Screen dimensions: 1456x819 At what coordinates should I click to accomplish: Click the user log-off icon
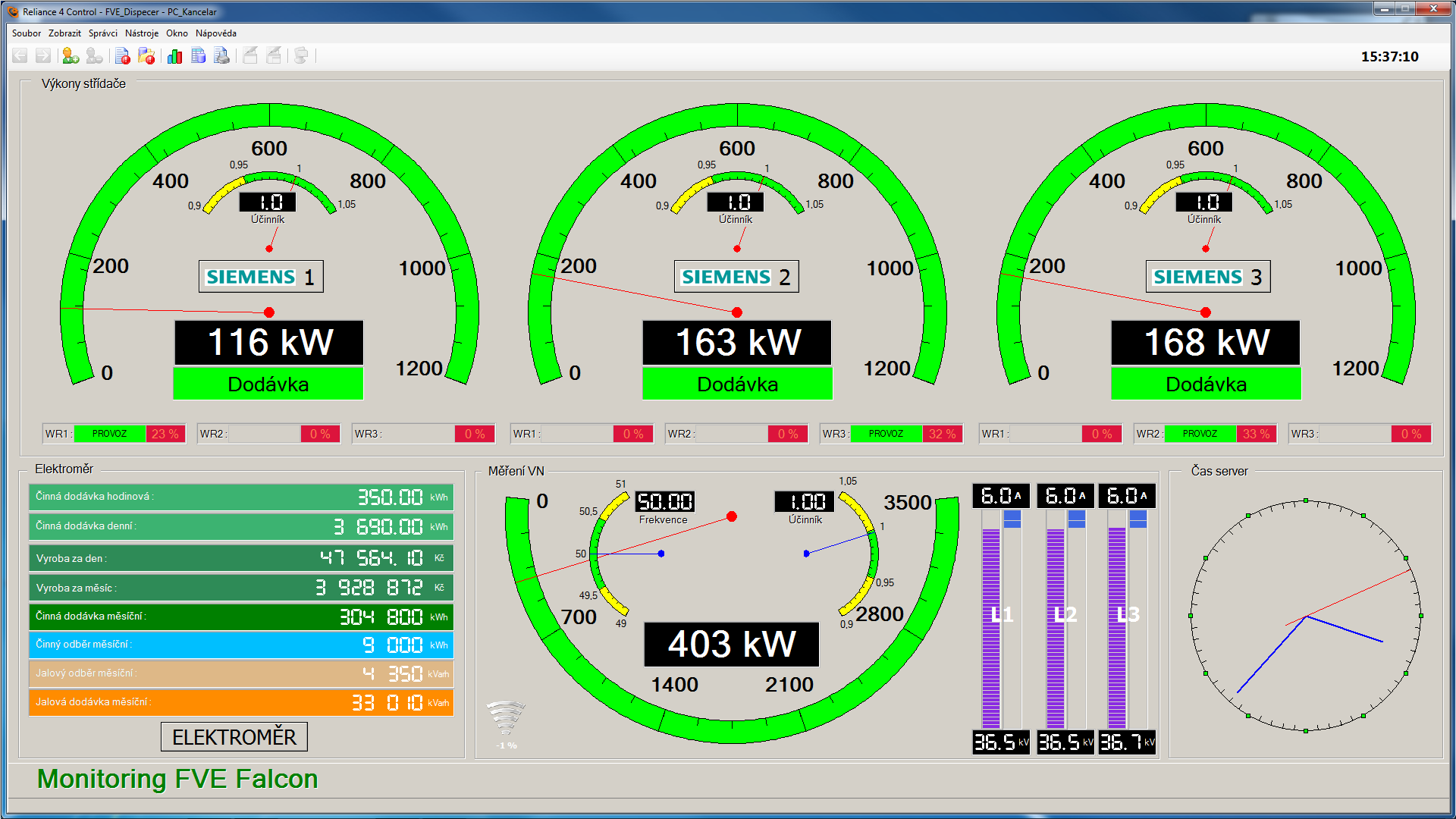coord(94,55)
